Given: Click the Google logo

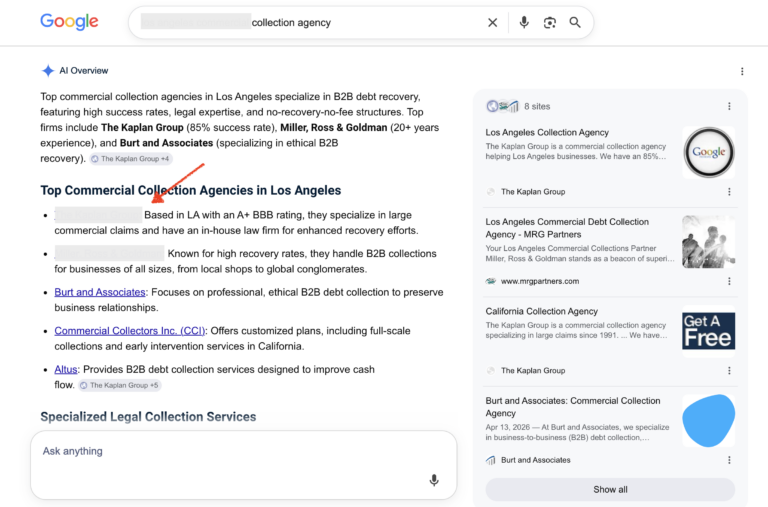Looking at the screenshot, I should 69,22.
